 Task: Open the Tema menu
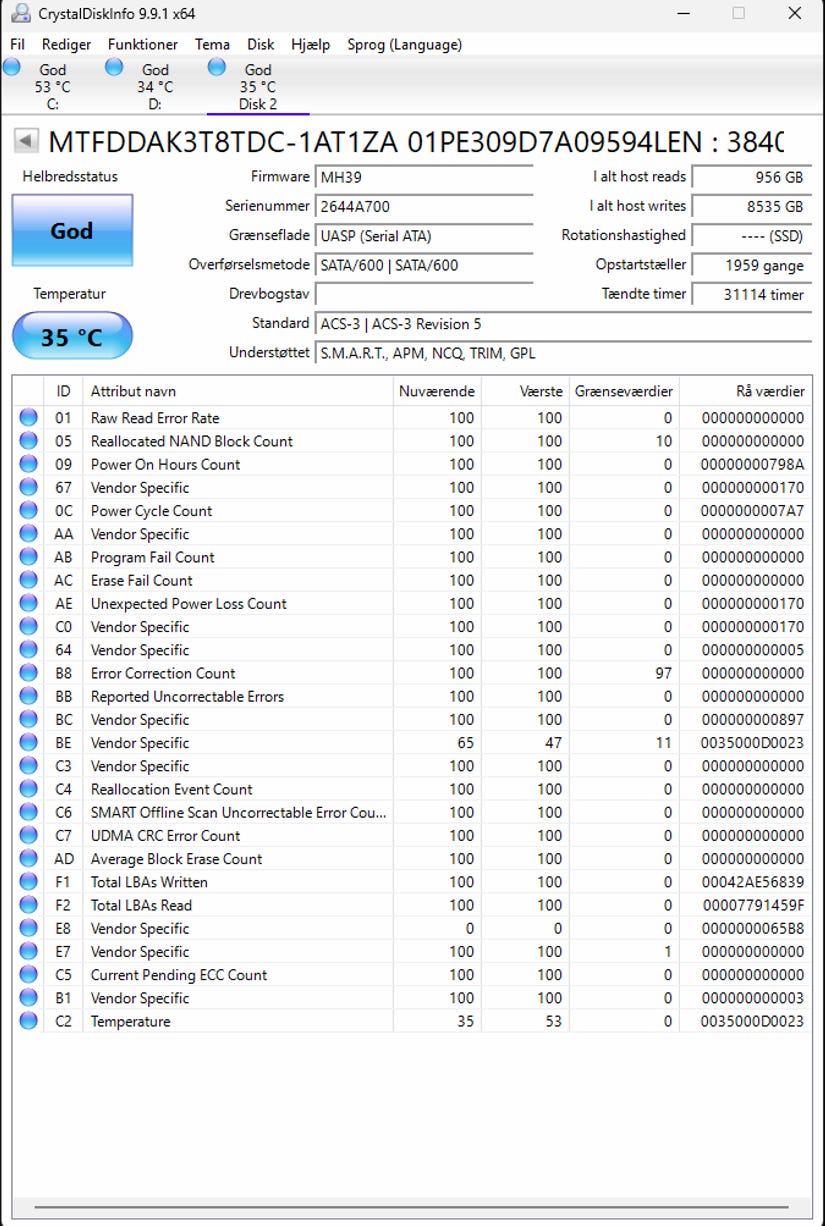click(212, 45)
